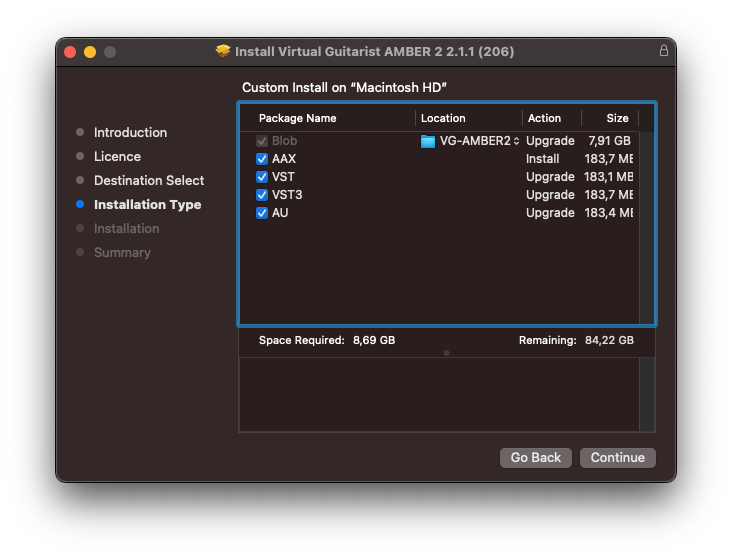
Task: Click the split divider handle dot
Action: point(446,353)
